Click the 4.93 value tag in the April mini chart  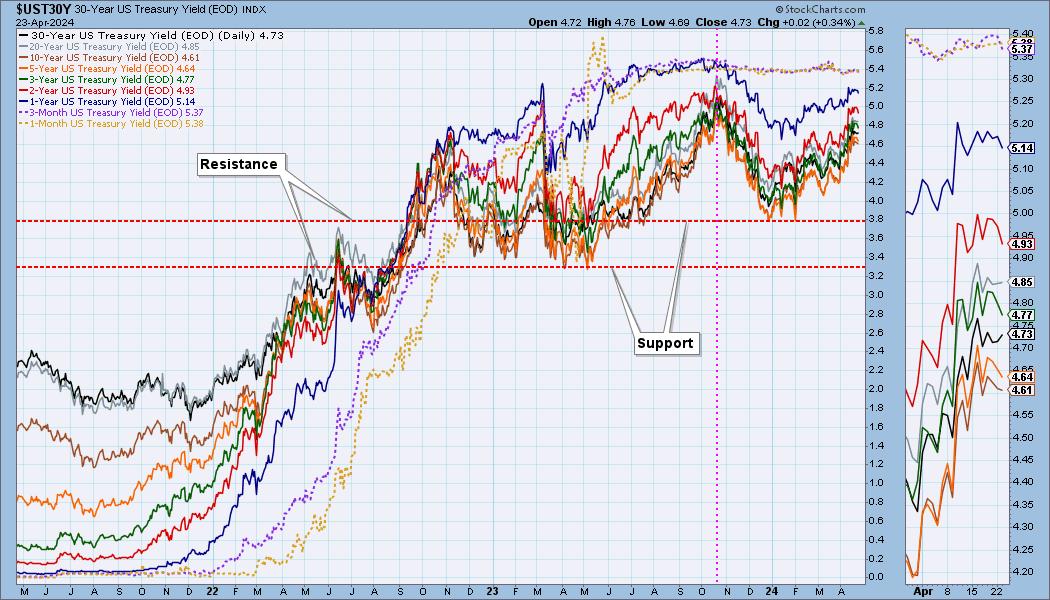(x=1022, y=244)
